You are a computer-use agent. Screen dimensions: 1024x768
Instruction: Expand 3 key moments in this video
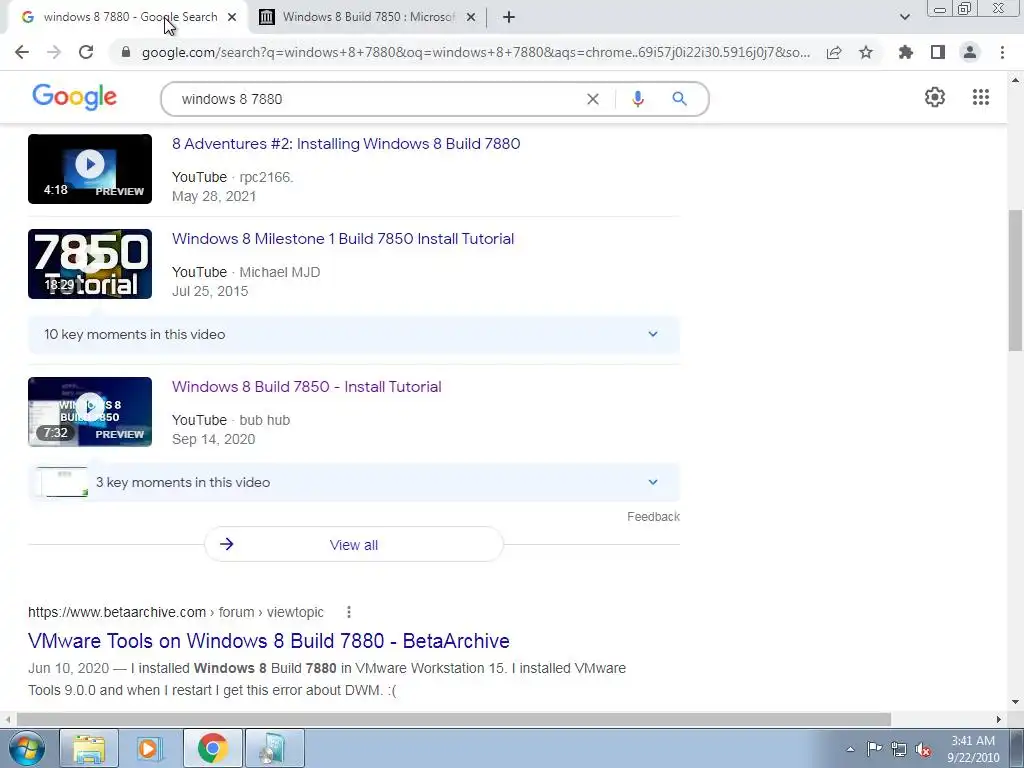click(353, 482)
